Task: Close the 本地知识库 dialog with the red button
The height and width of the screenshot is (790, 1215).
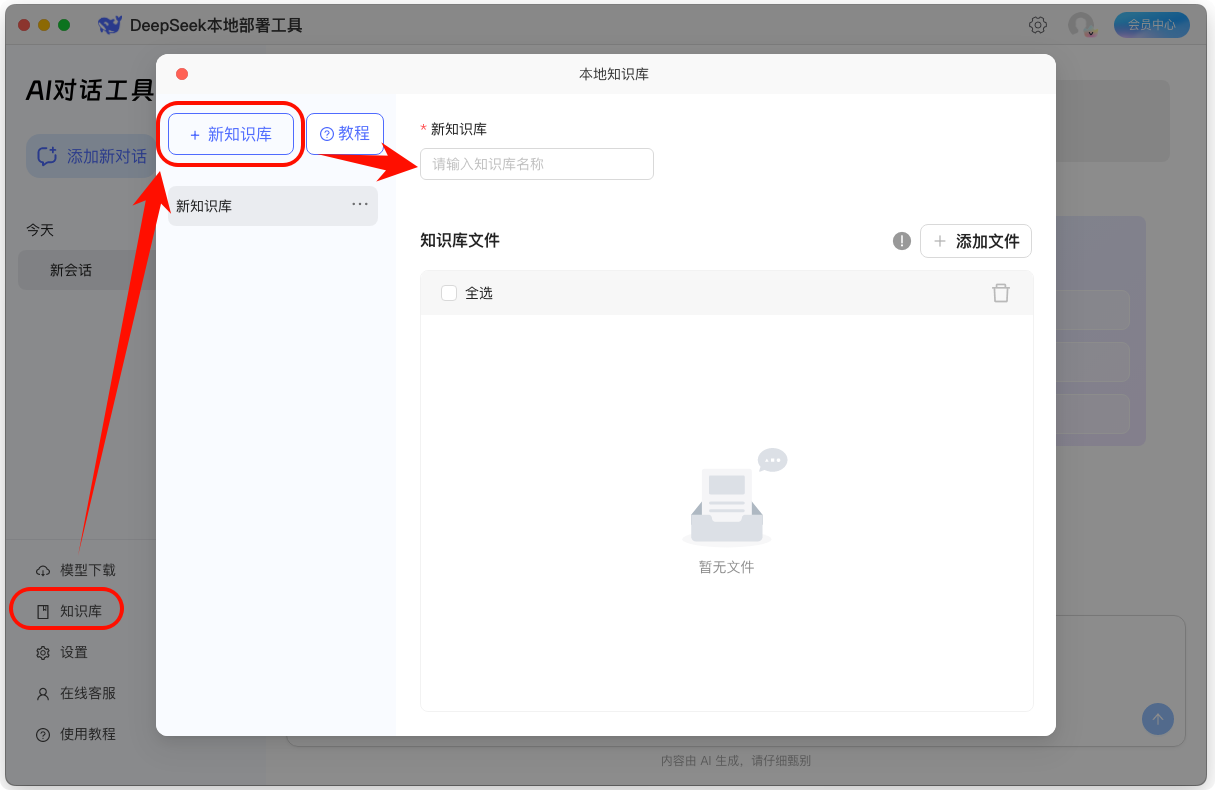Action: [182, 74]
